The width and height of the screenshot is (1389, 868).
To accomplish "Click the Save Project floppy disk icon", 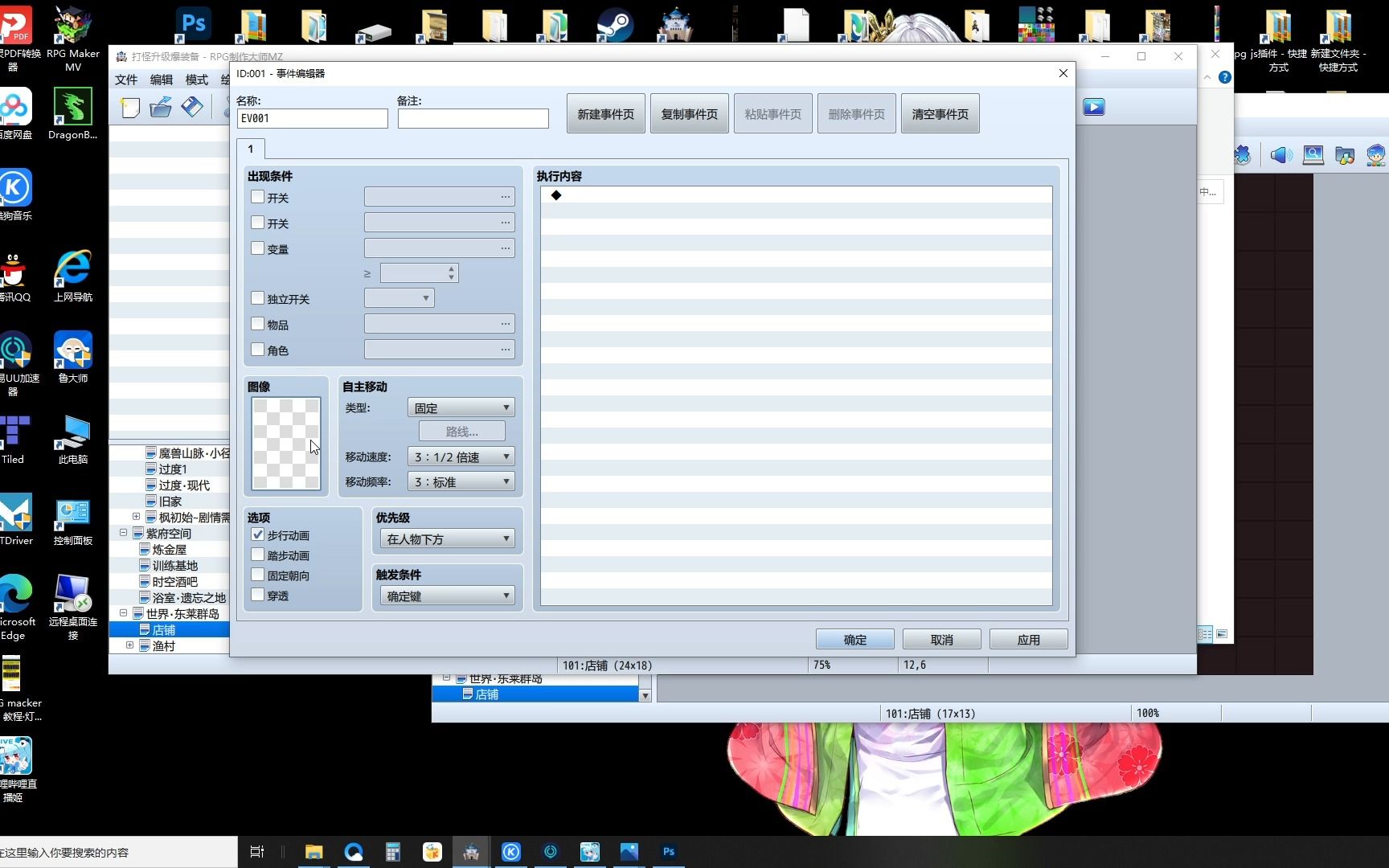I will tap(191, 107).
